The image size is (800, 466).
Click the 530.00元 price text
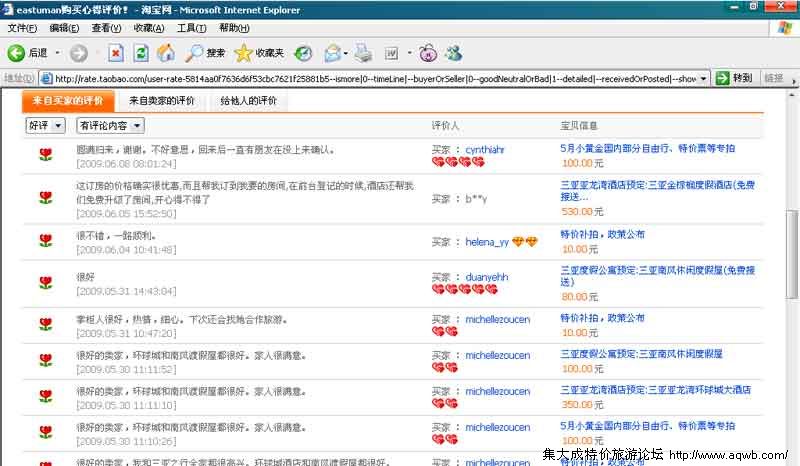click(582, 211)
